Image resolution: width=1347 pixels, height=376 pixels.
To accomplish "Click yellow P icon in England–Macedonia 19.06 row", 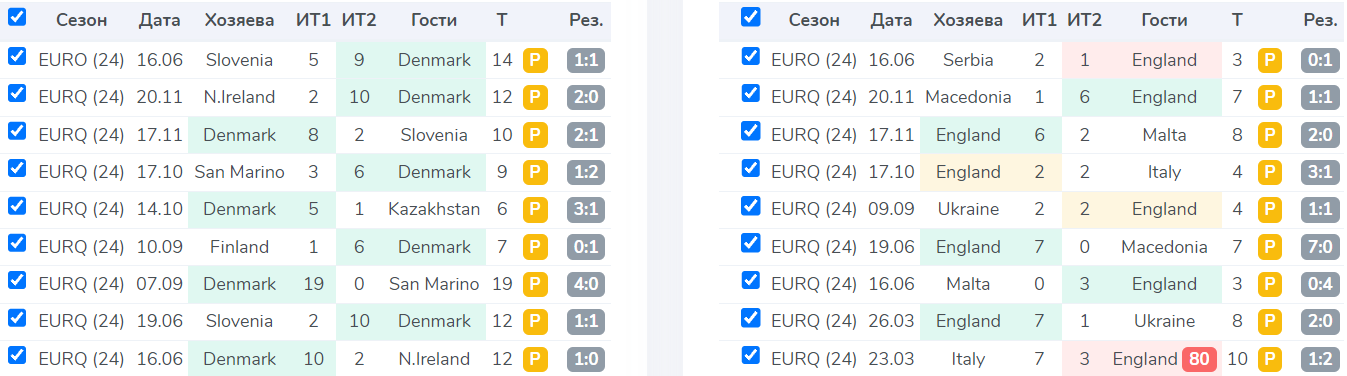I will tap(1269, 247).
